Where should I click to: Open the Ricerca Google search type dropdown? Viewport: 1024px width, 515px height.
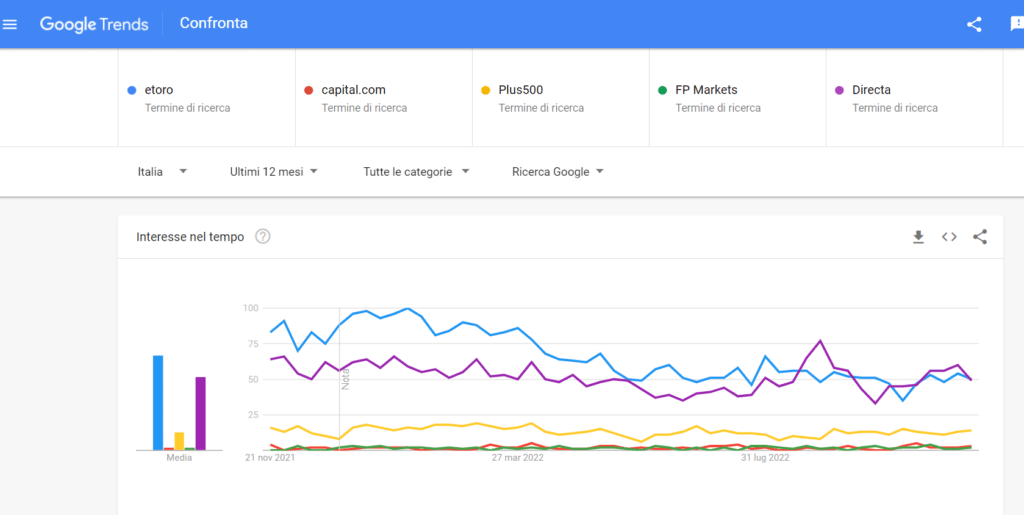click(x=558, y=172)
